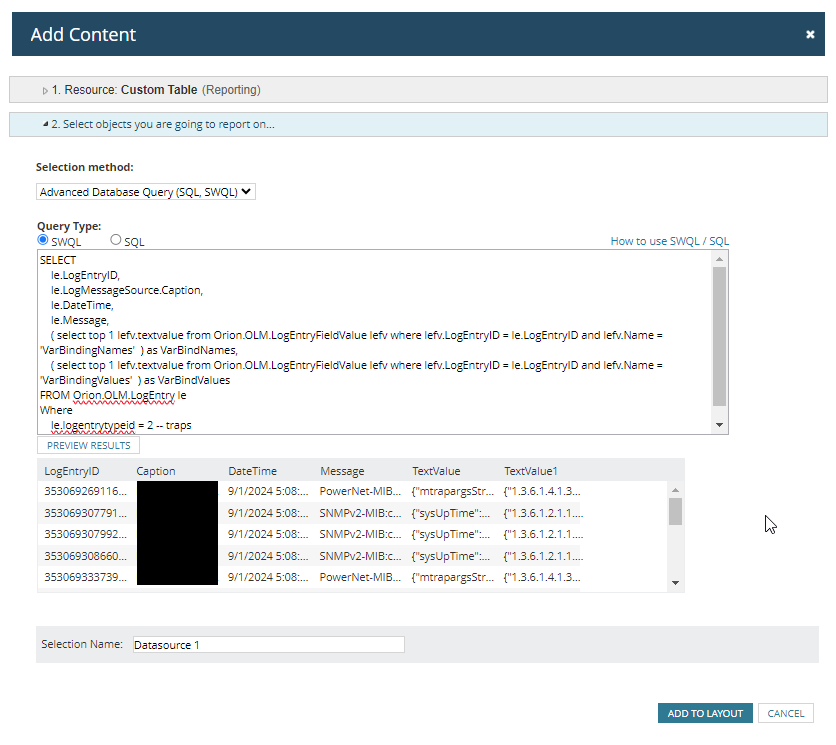The width and height of the screenshot is (836, 745).
Task: Click the le.LogMessageSource.Caption line in query
Action: point(127,291)
